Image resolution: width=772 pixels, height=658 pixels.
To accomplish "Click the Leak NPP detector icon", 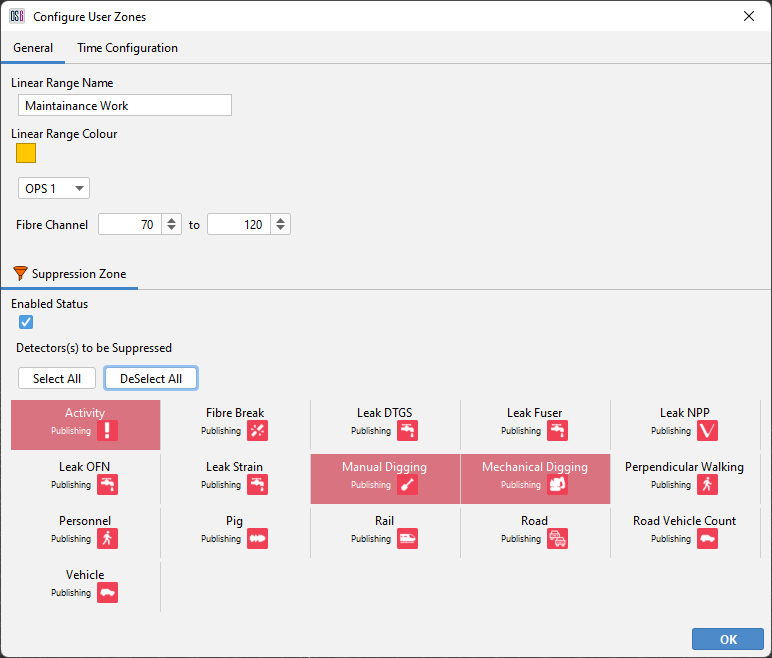I will (x=708, y=431).
